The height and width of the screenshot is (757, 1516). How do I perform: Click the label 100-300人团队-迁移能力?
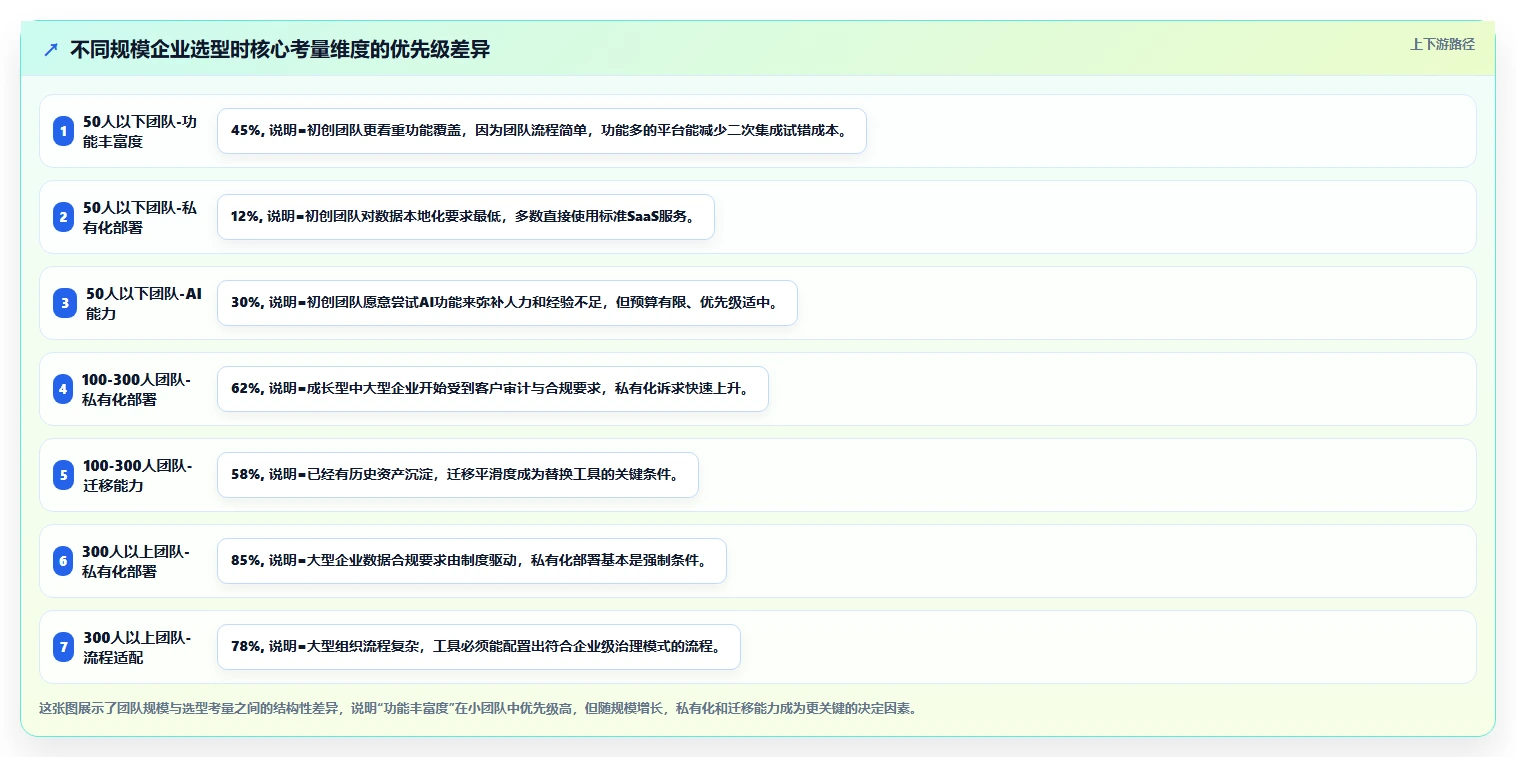coord(137,475)
